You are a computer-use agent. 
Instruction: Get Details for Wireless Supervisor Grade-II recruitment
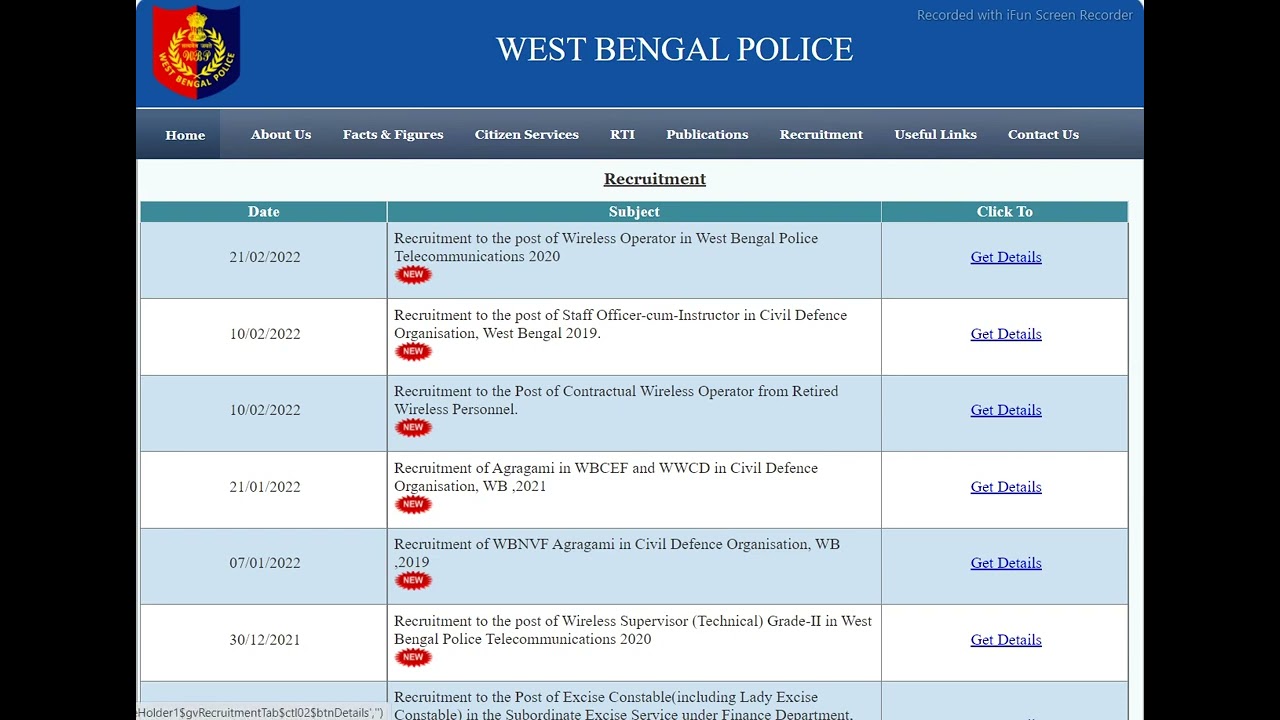point(1006,640)
